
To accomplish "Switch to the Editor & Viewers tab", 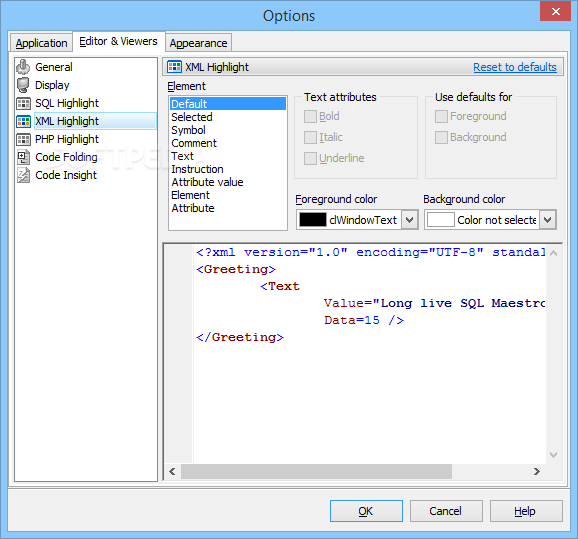I will [118, 41].
